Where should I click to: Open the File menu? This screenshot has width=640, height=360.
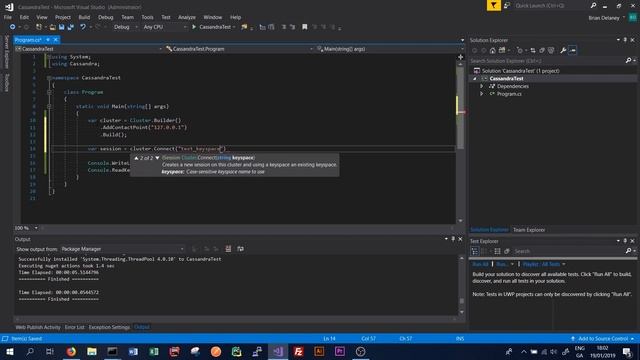pos(8,17)
